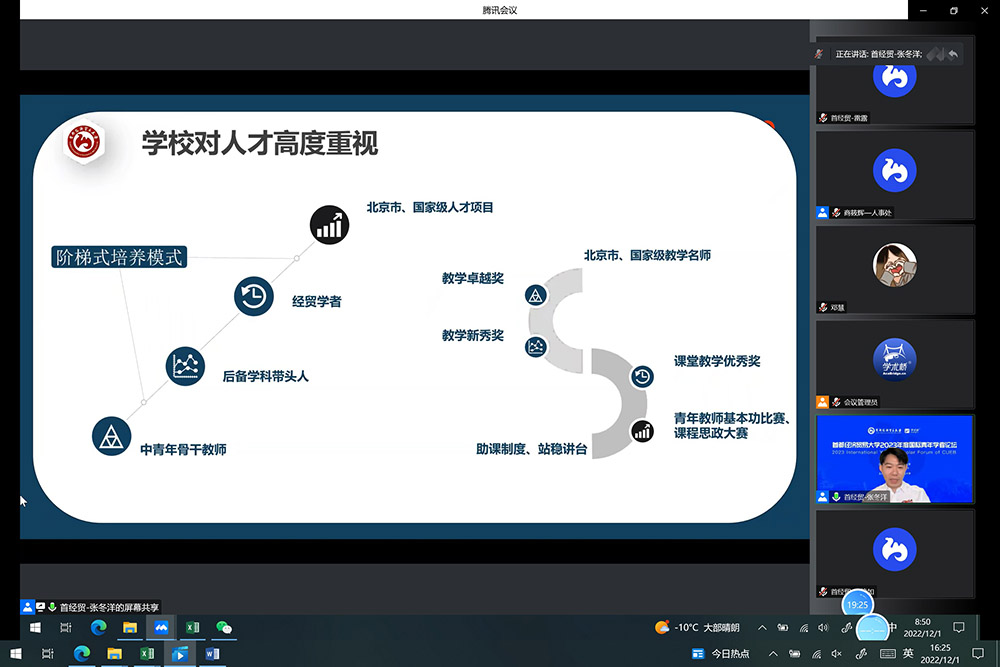Viewport: 1000px width, 667px height.
Task: Click the text 助课制度、站稳讲台 on the slide
Action: pos(531,449)
